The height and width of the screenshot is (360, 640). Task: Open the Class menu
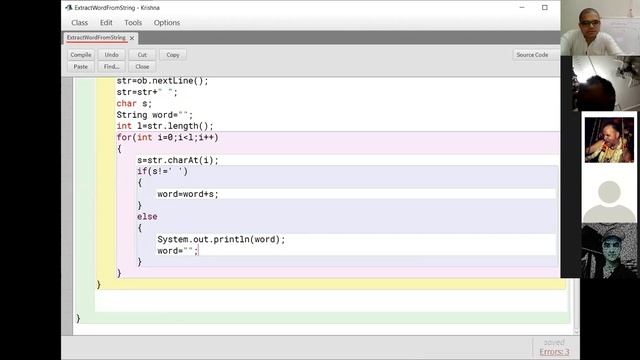80,23
